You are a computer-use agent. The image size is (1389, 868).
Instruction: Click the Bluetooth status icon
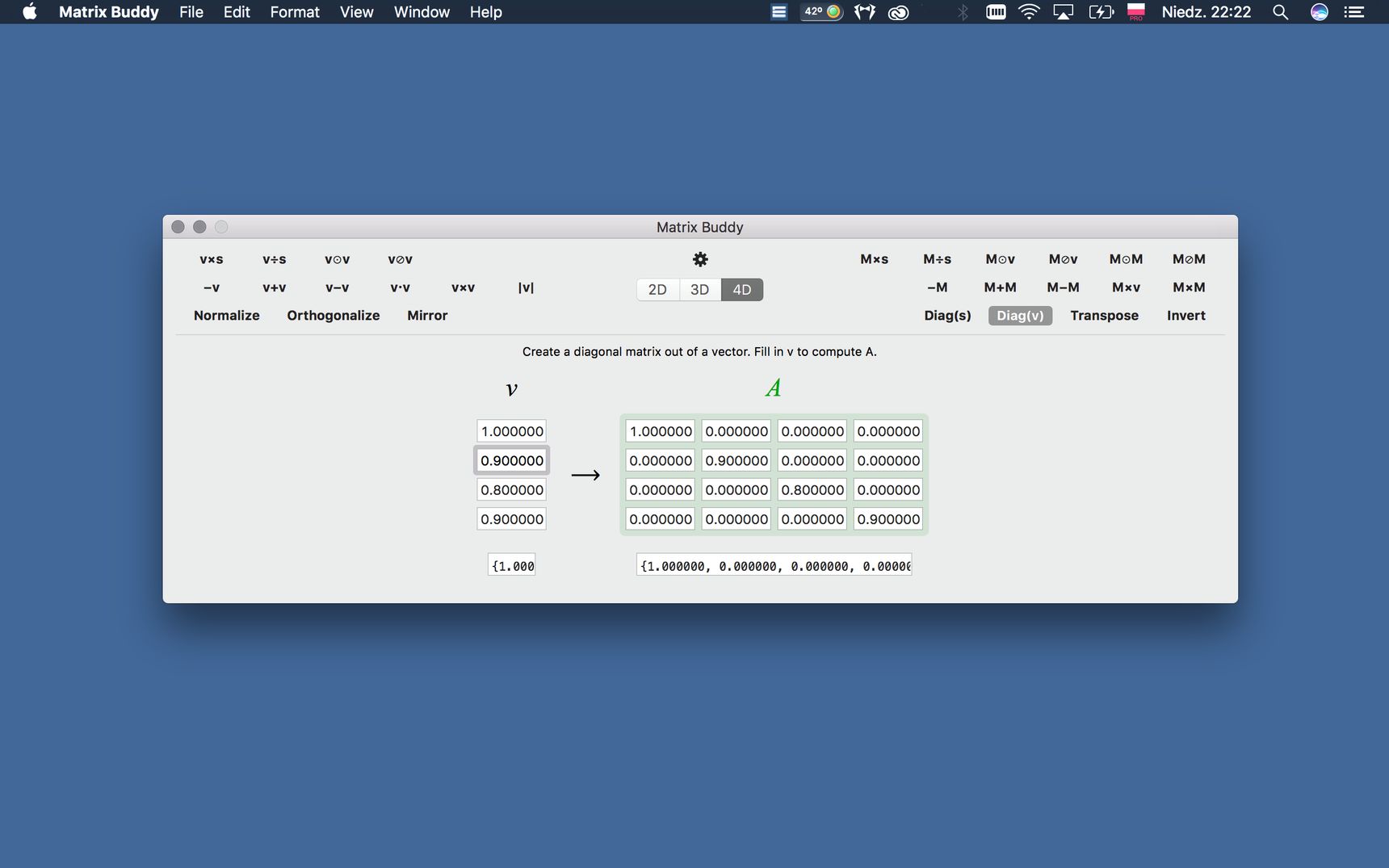pos(962,11)
